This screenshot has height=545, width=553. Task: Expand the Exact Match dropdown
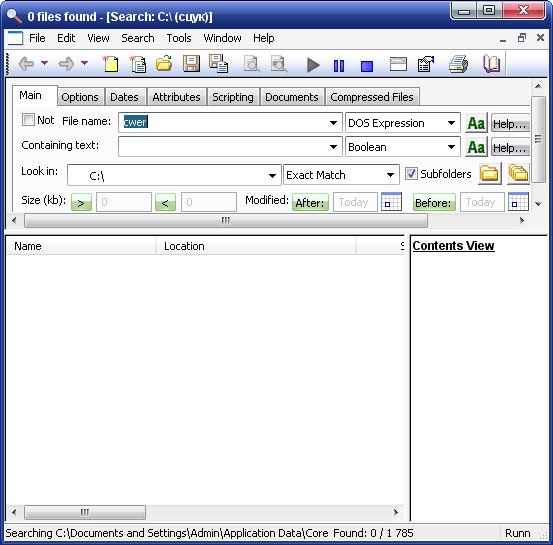[390, 175]
